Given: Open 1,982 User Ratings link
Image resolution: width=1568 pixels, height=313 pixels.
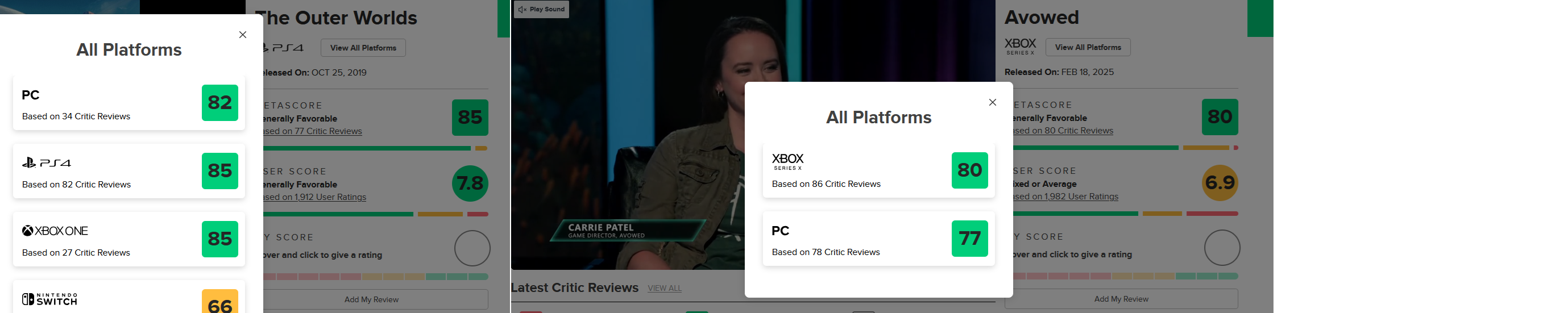Looking at the screenshot, I should [1066, 197].
